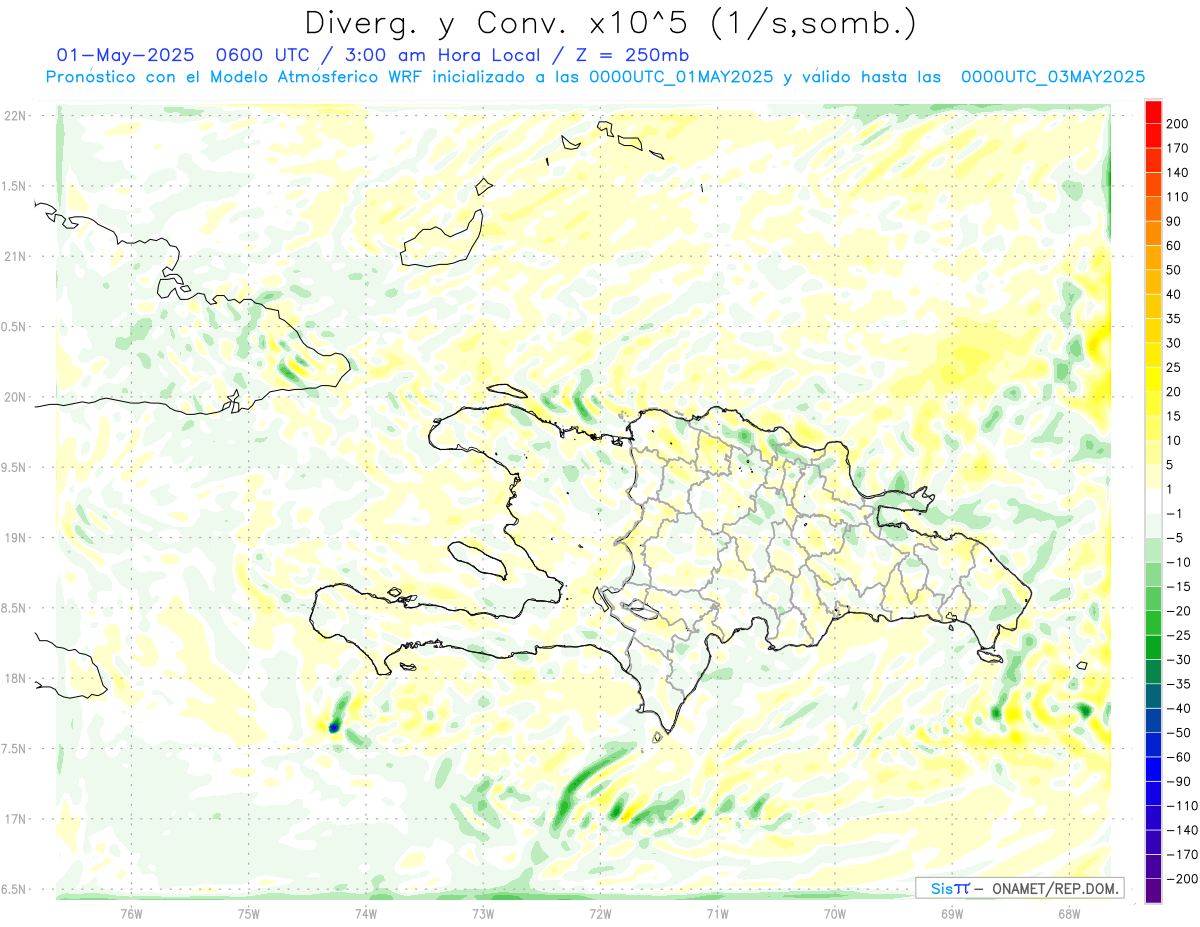Select the 8.5N latitude axis label

tap(15, 608)
